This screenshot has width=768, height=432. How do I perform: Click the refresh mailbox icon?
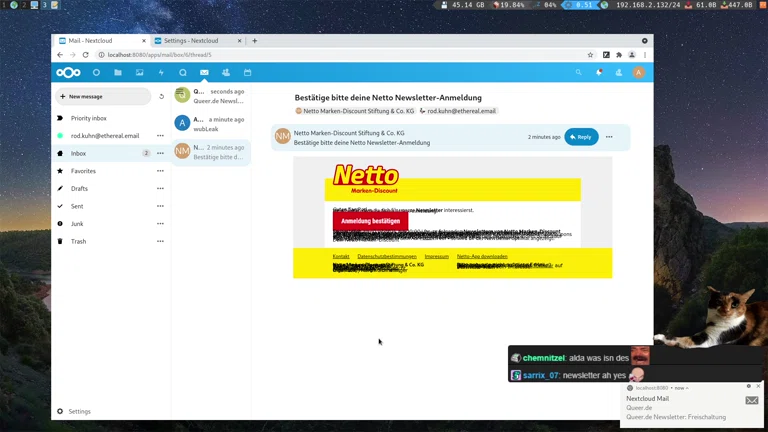coord(161,96)
